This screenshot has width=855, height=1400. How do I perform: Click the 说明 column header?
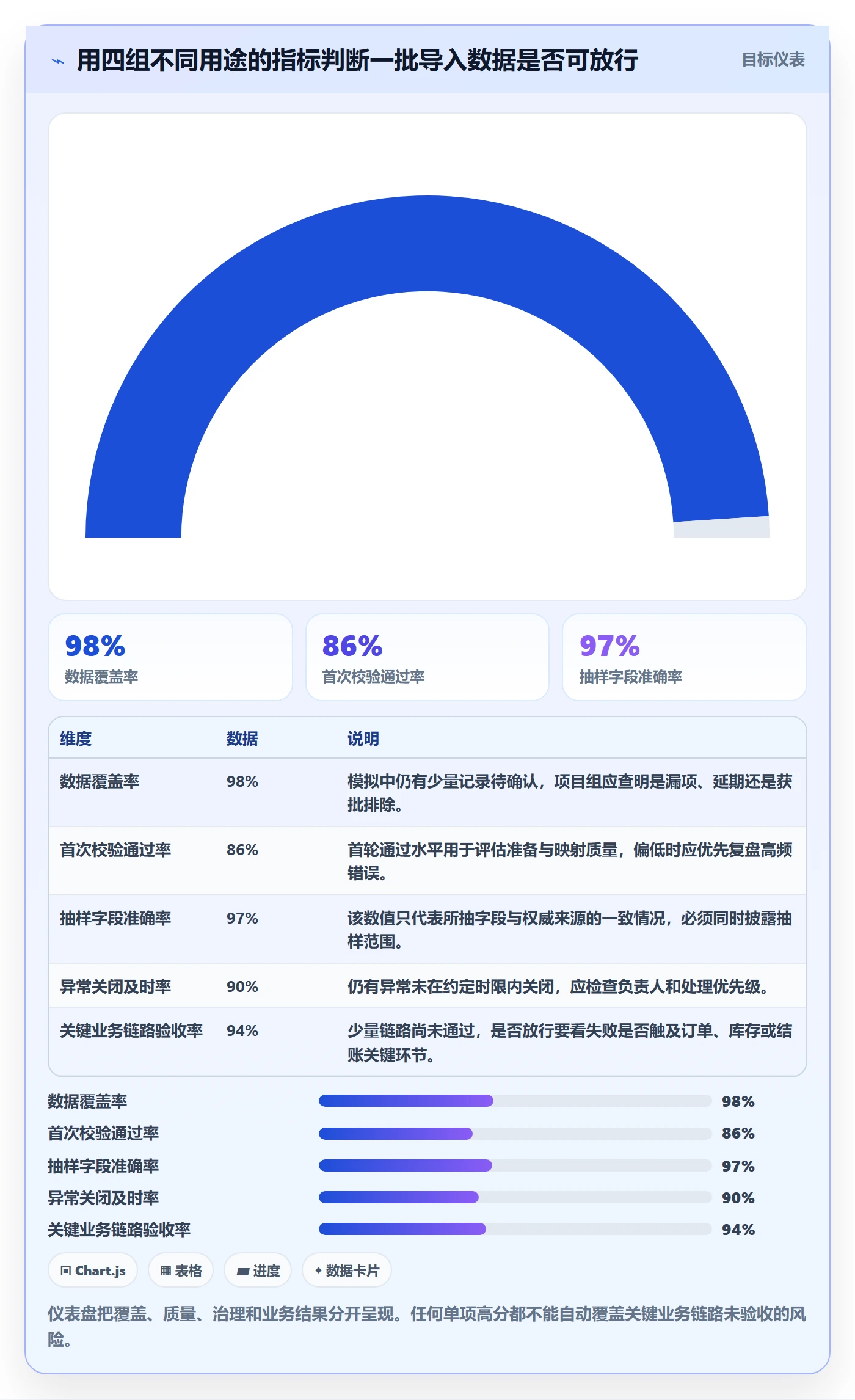(x=363, y=738)
